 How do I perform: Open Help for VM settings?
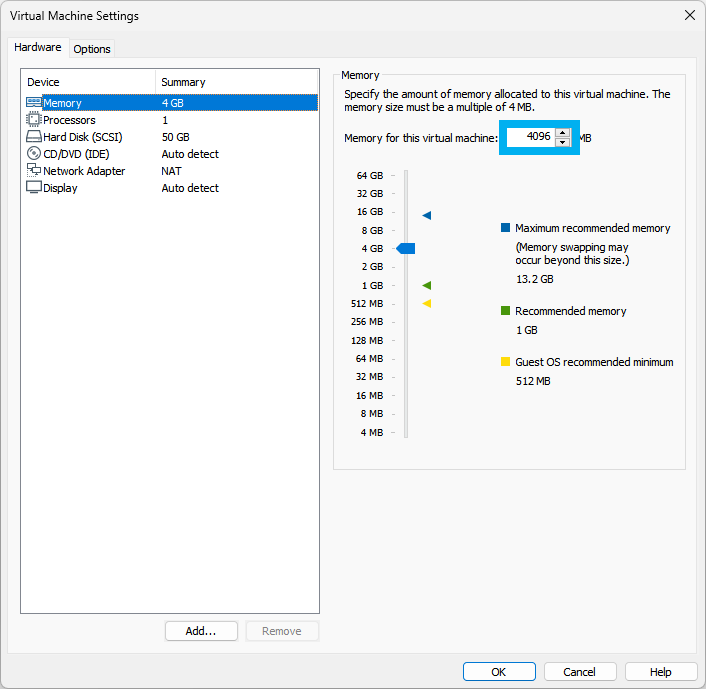661,671
